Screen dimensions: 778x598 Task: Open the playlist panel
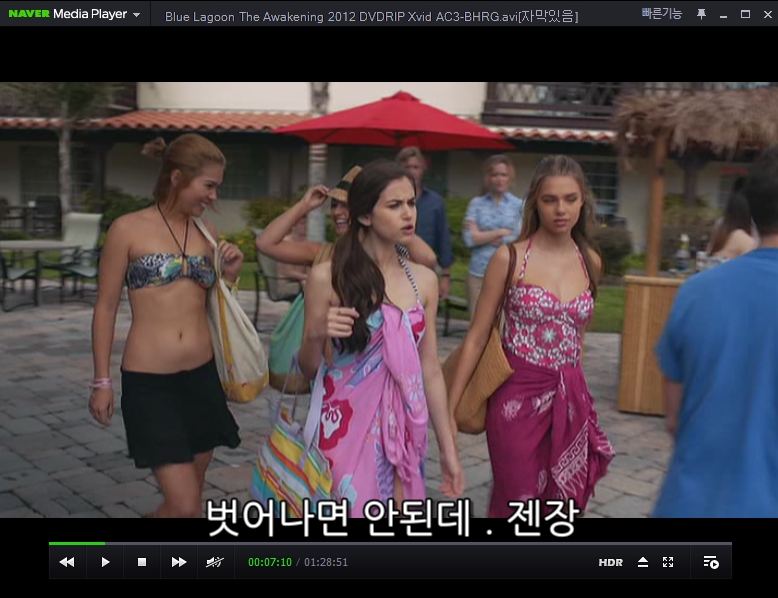click(710, 562)
